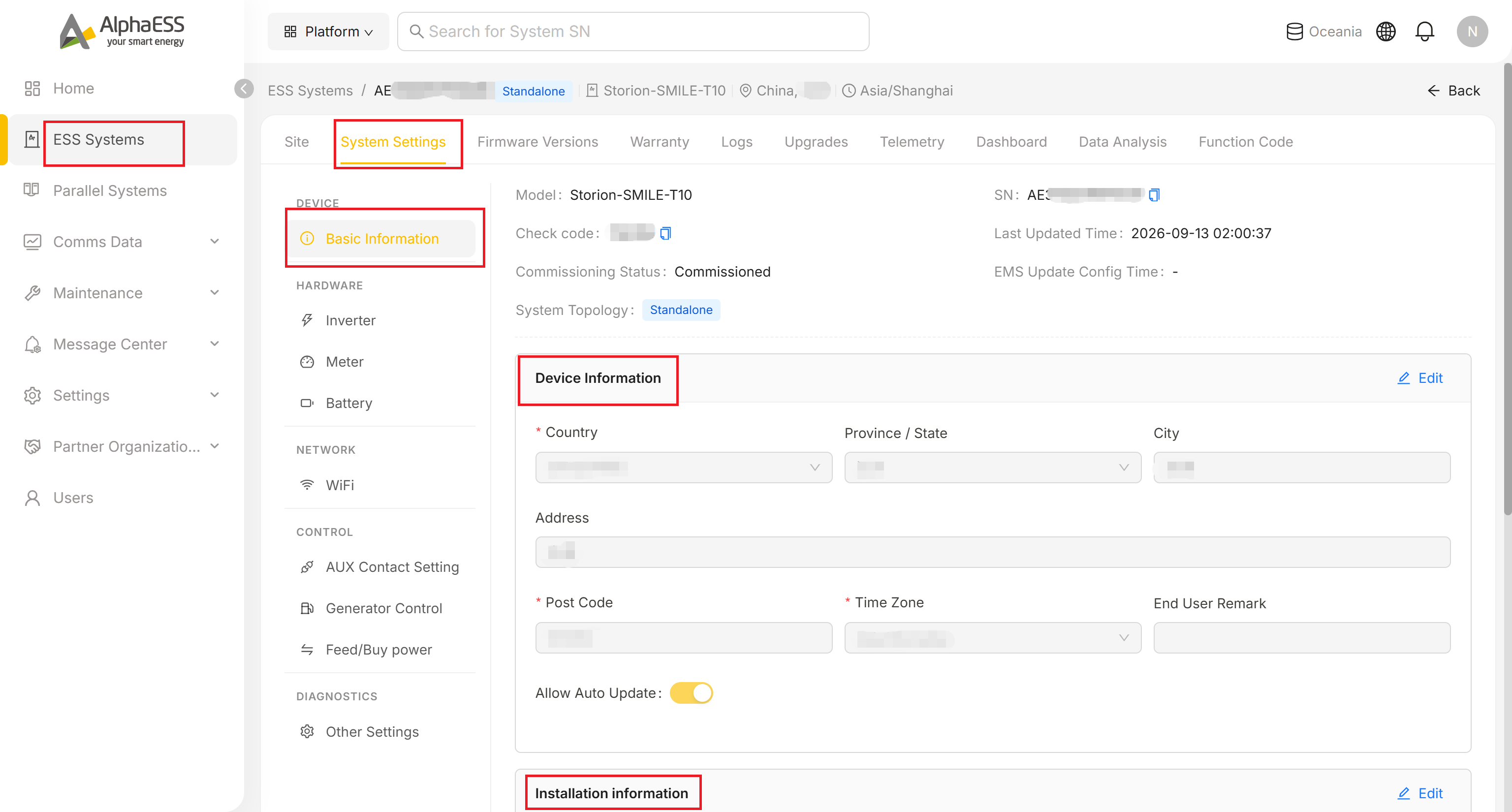Click the Maintenance wrench icon

[32, 293]
